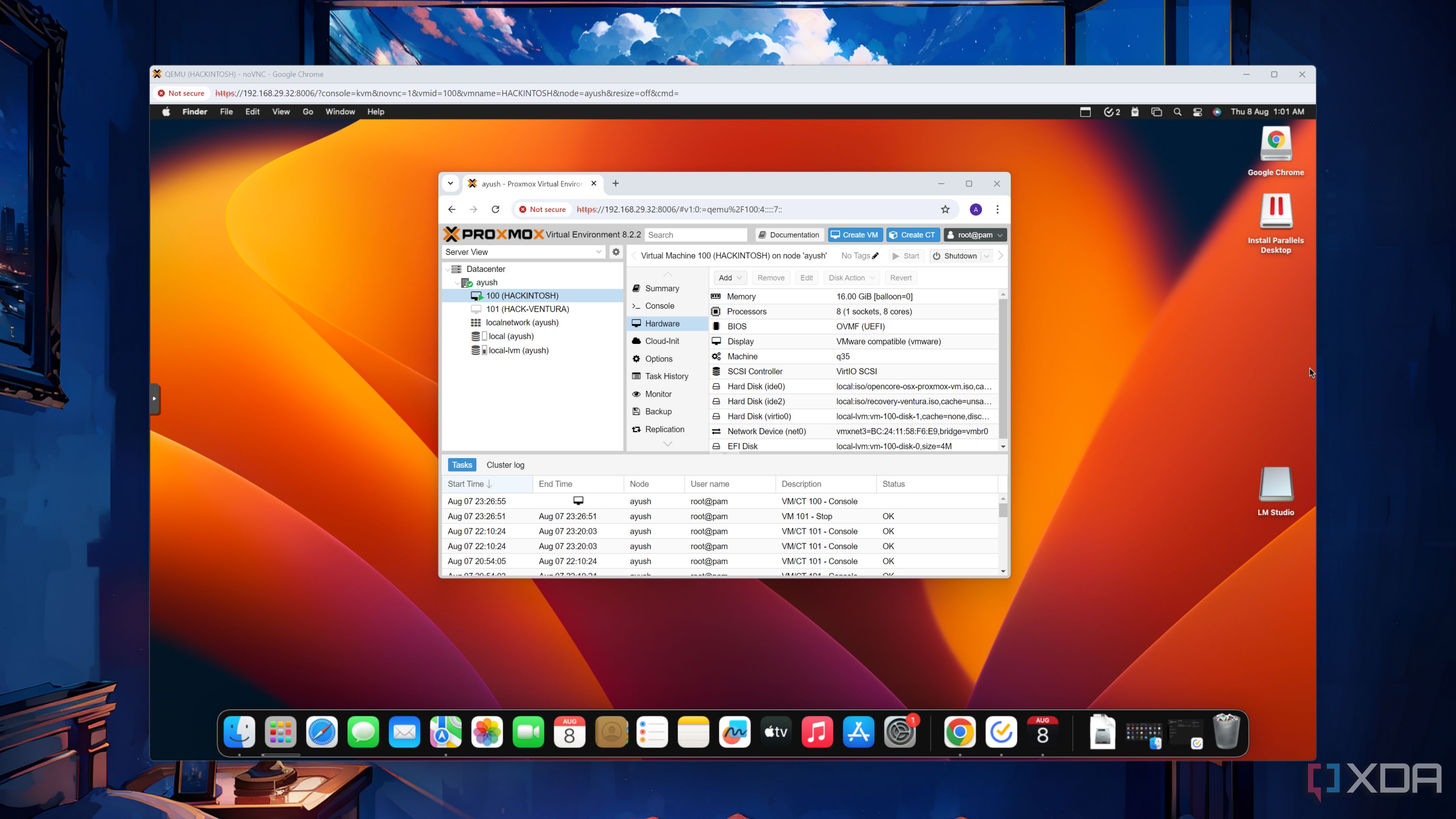Screen dimensions: 1456x819
Task: Switch to the Cluster log tab
Action: click(x=505, y=465)
